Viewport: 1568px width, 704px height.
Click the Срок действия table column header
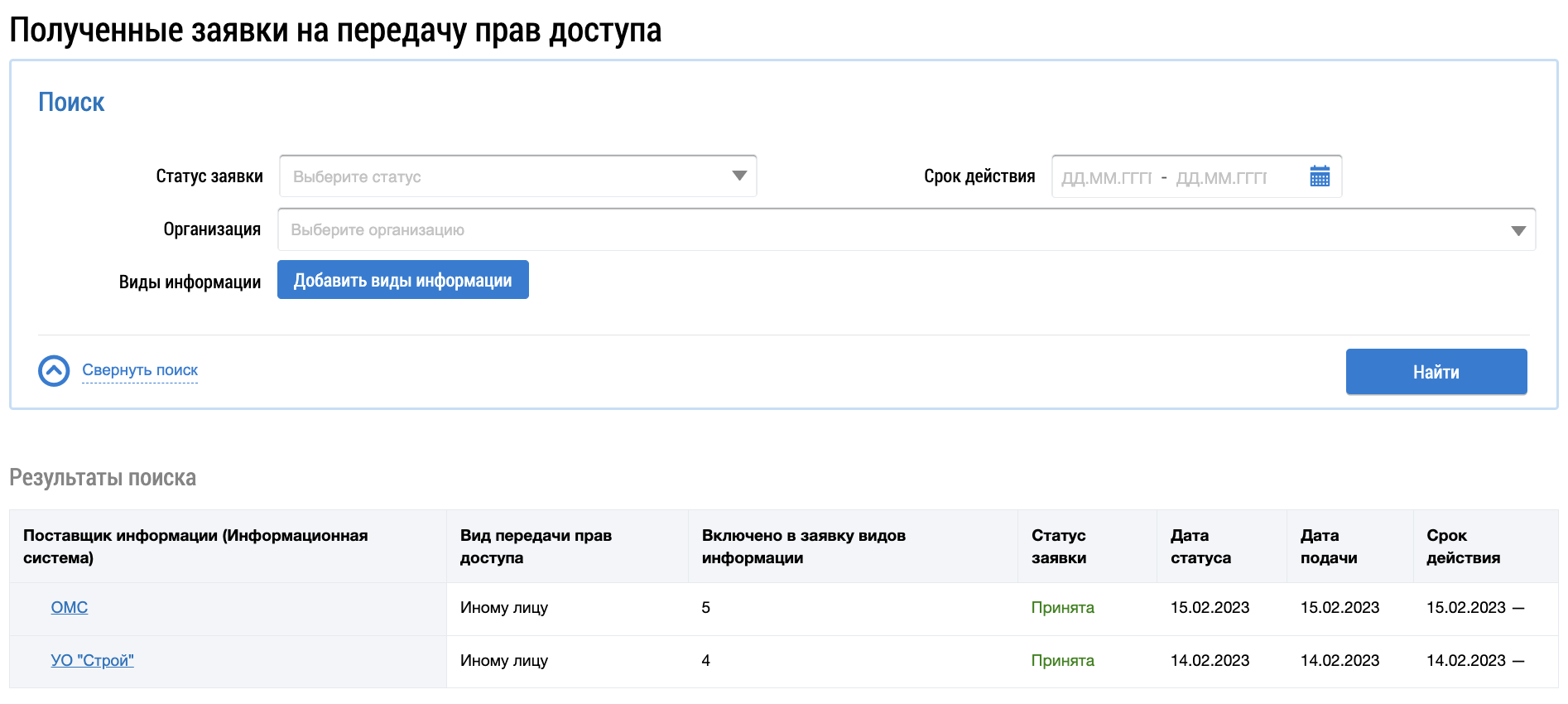pos(1462,547)
